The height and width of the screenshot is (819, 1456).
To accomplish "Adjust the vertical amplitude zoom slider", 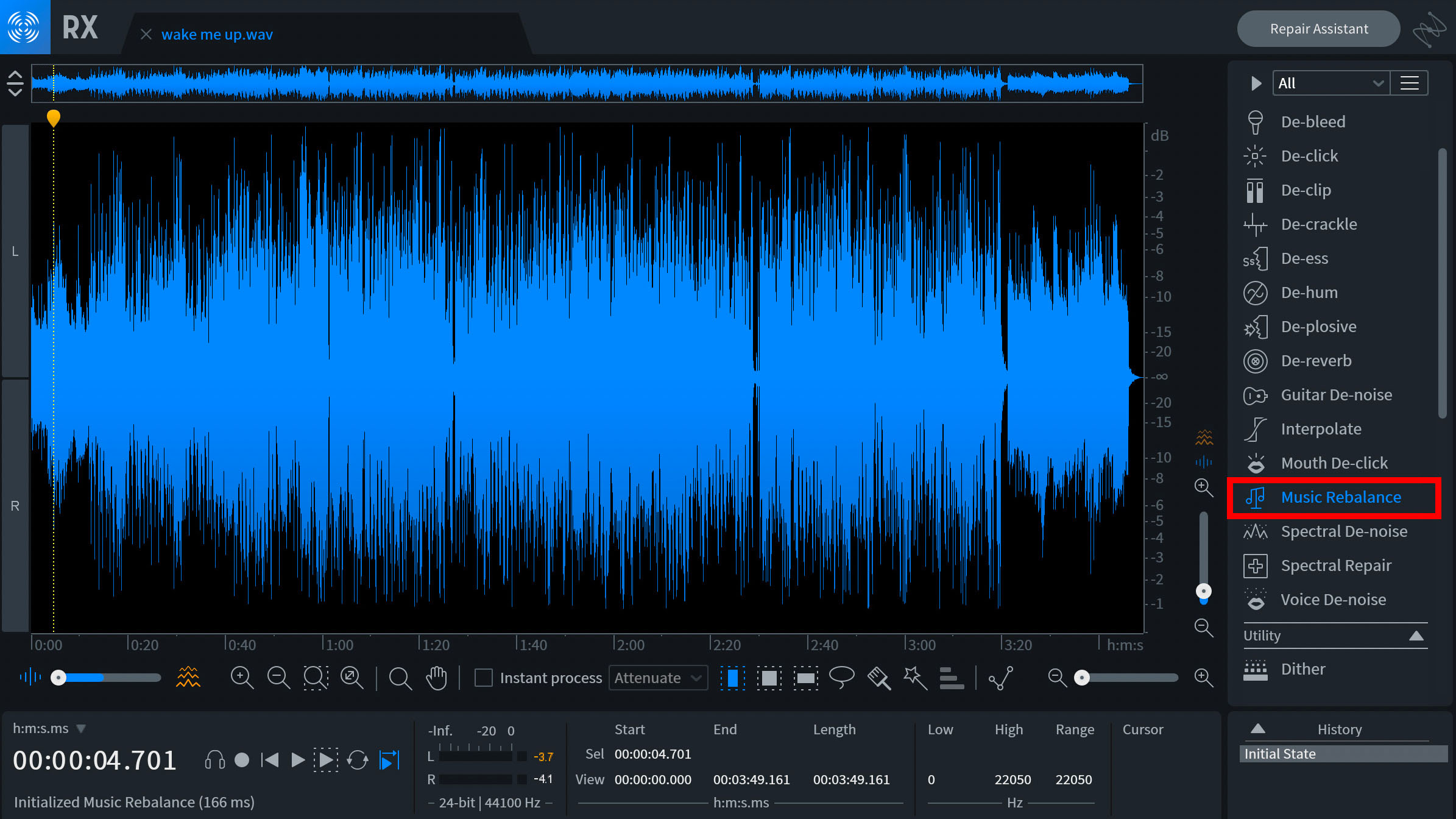I will 1204,558.
